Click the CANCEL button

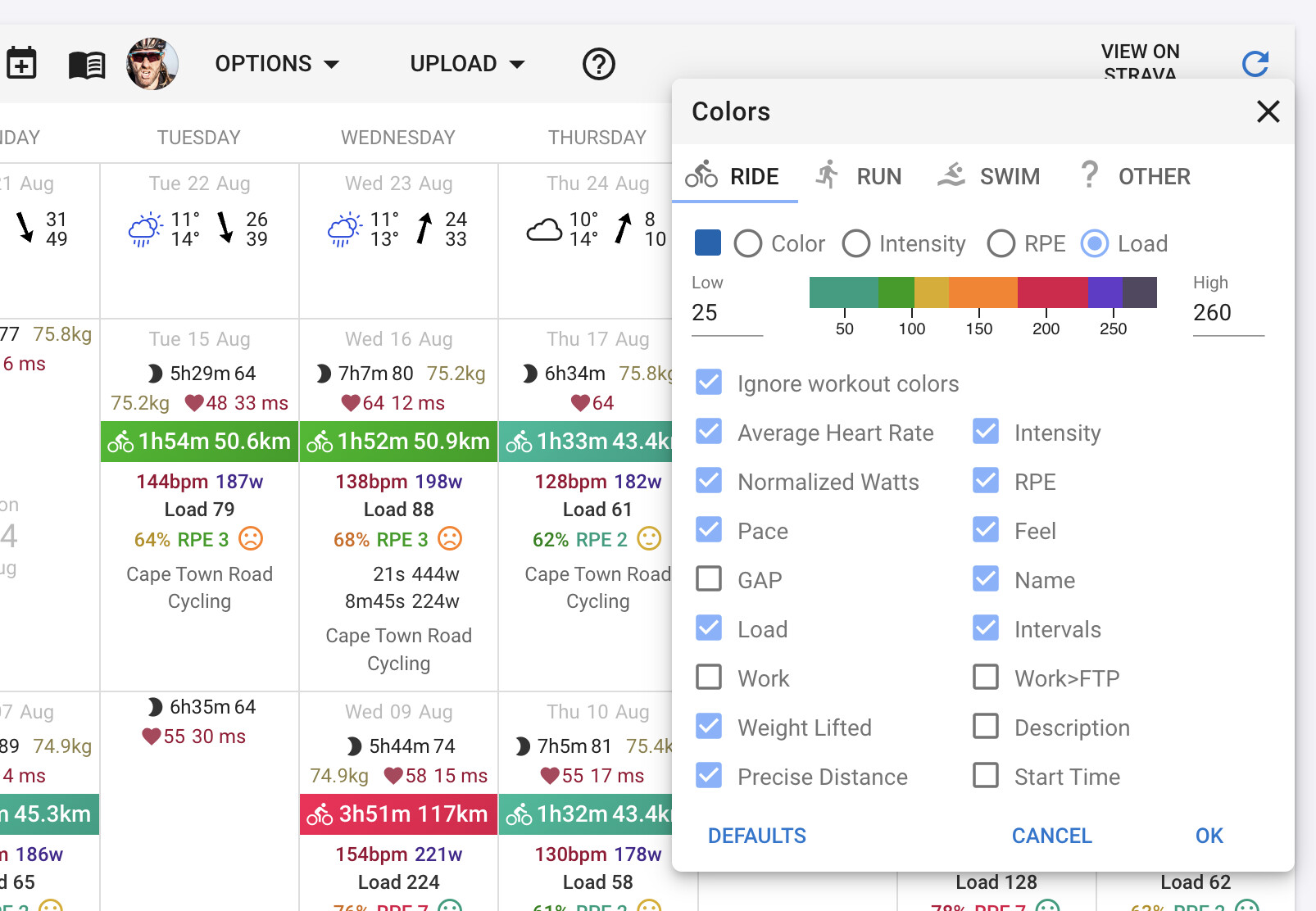[x=1052, y=836]
